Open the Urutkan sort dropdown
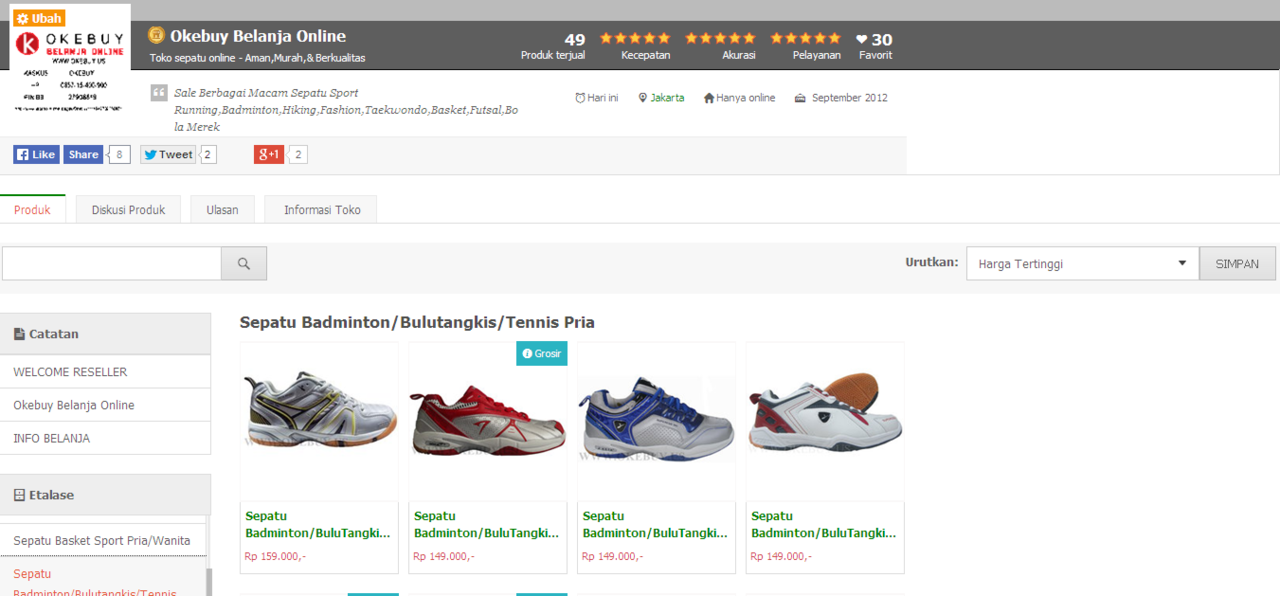The image size is (1280, 596). click(1082, 264)
